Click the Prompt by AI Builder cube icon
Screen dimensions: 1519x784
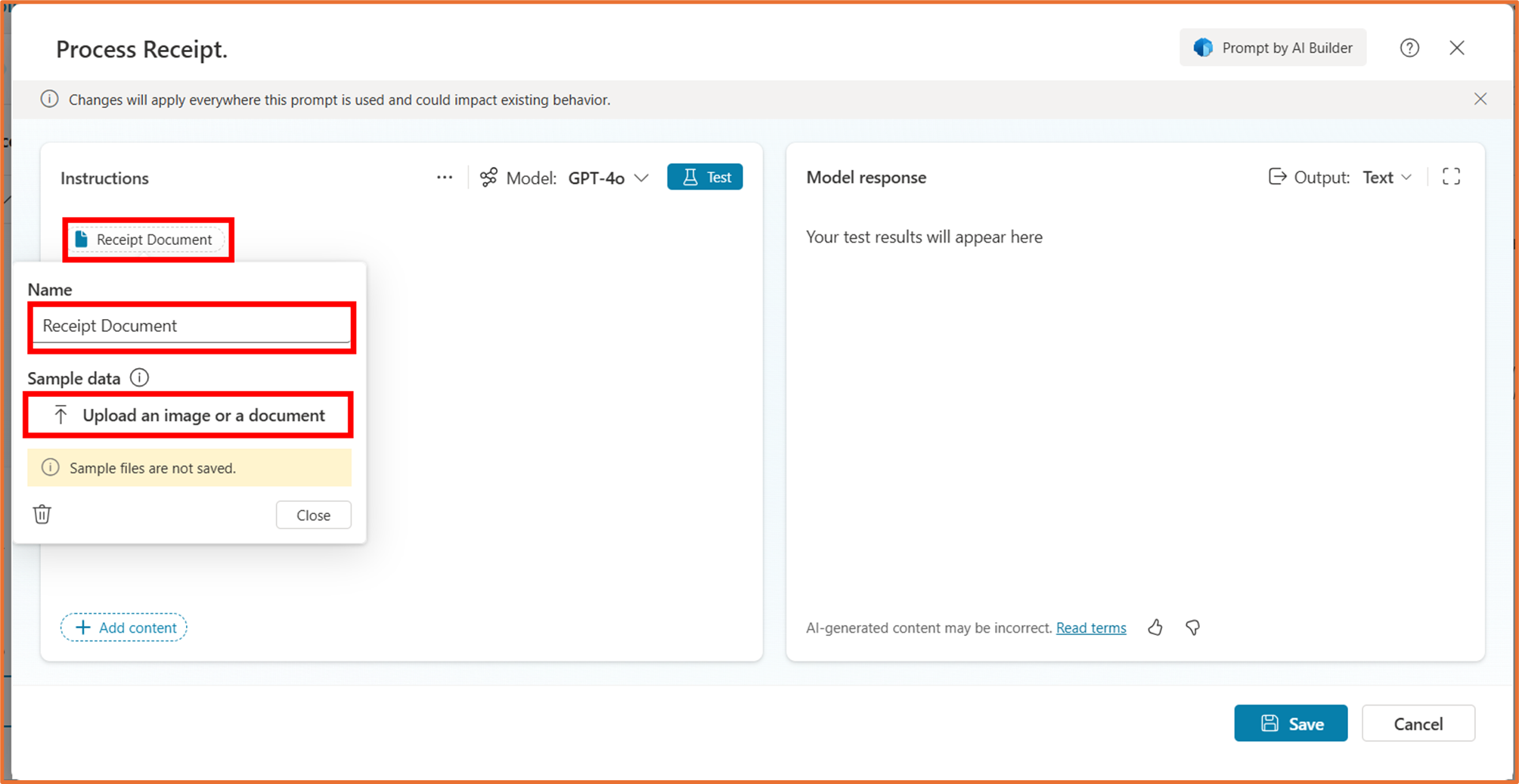pos(1202,47)
